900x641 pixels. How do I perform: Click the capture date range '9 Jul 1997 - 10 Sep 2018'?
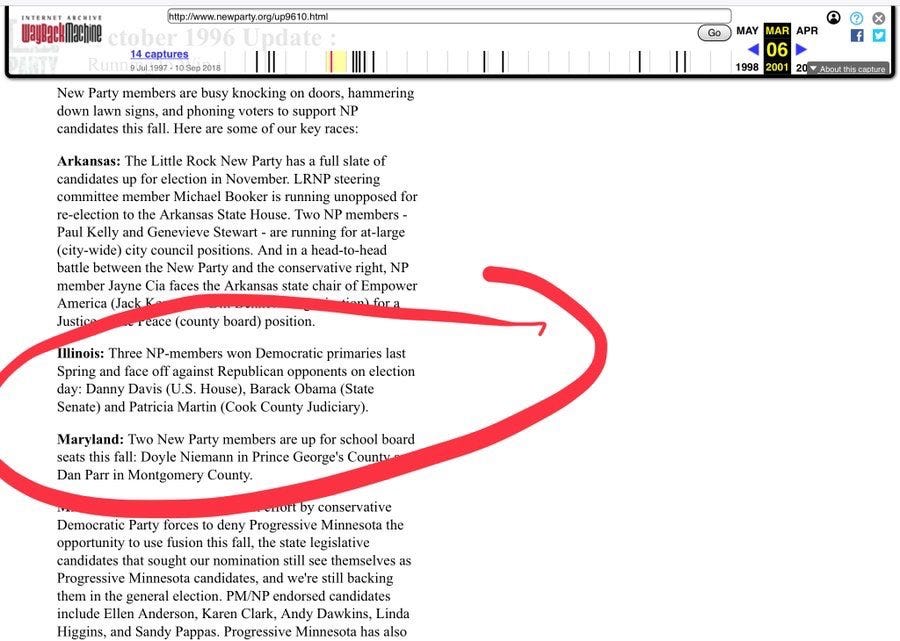tap(176, 68)
